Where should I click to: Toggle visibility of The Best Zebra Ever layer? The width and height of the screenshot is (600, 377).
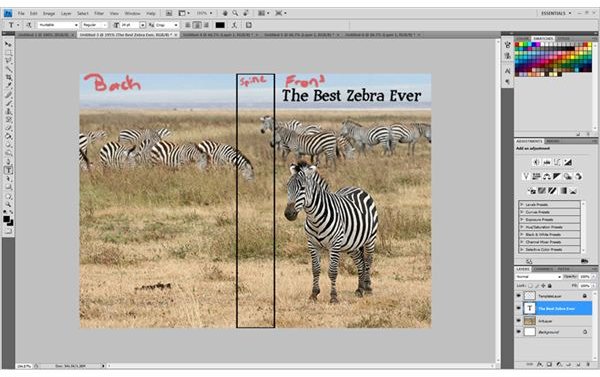518,308
